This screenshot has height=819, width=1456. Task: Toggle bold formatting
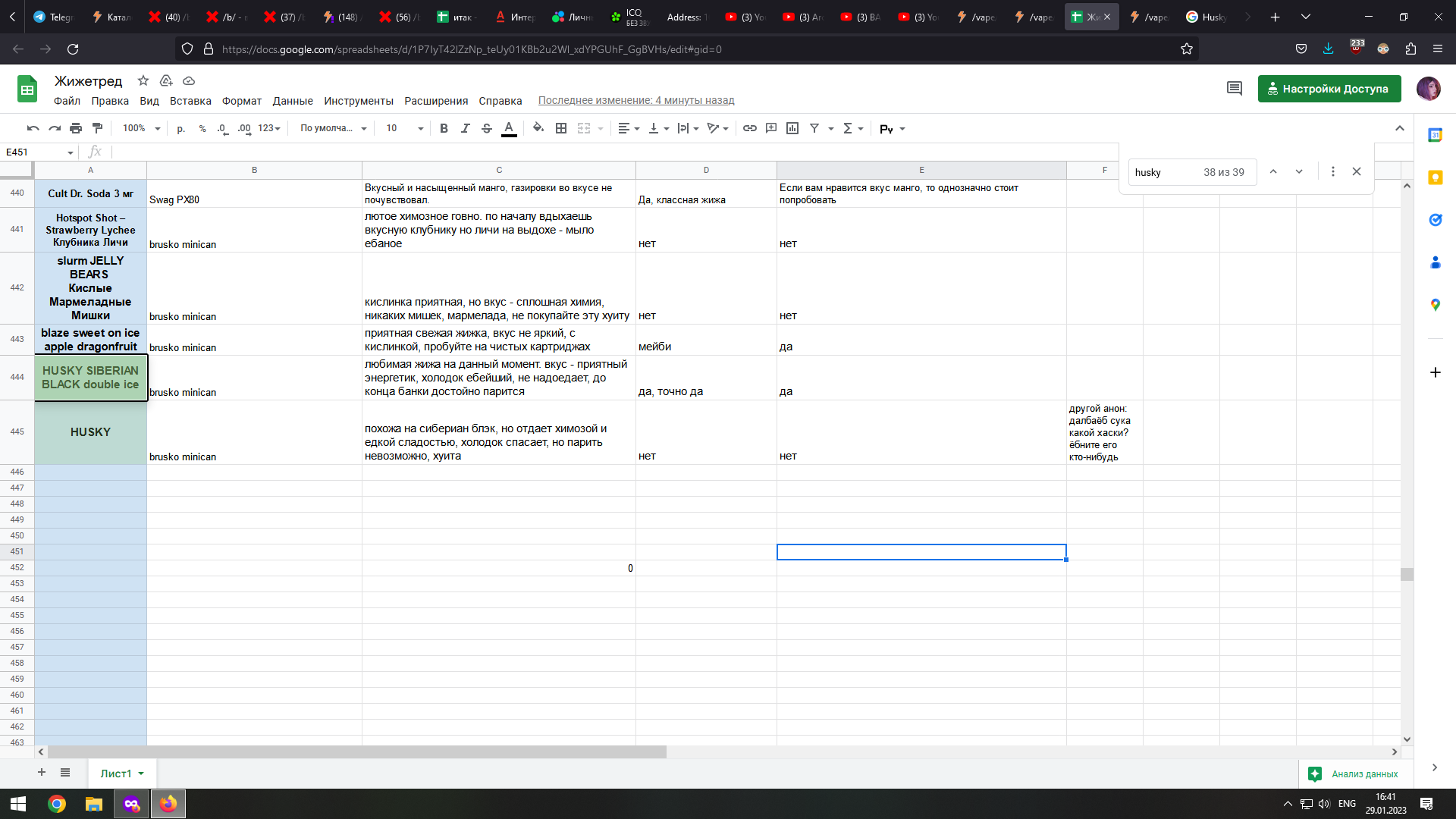(444, 129)
